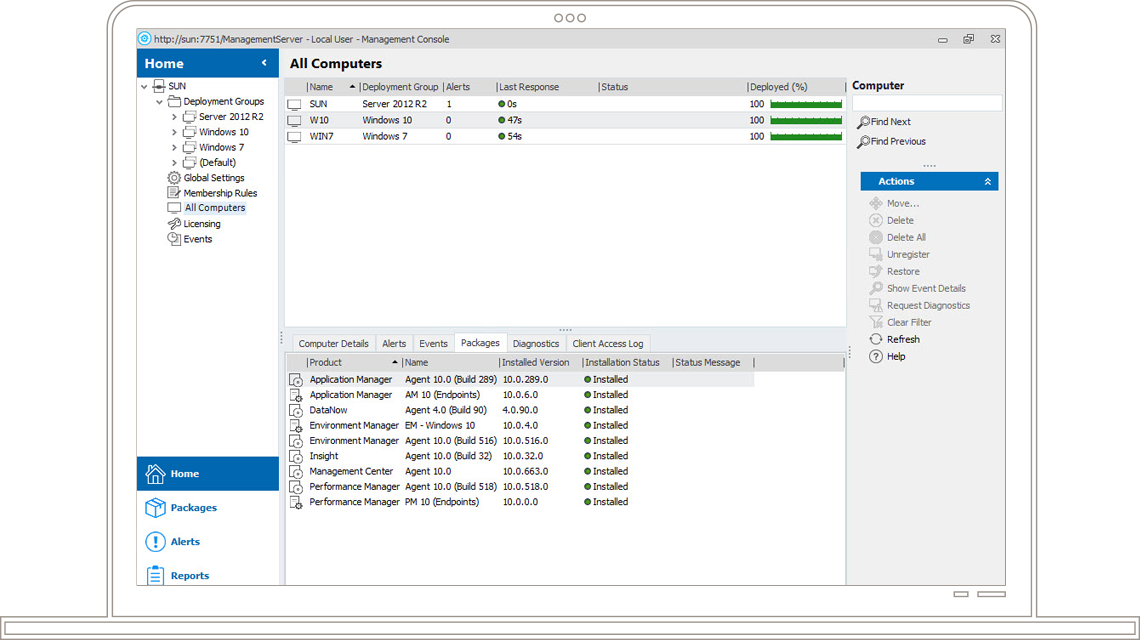The width and height of the screenshot is (1140, 640).
Task: Switch to the Diagnostics tab
Action: pyautogui.click(x=536, y=342)
